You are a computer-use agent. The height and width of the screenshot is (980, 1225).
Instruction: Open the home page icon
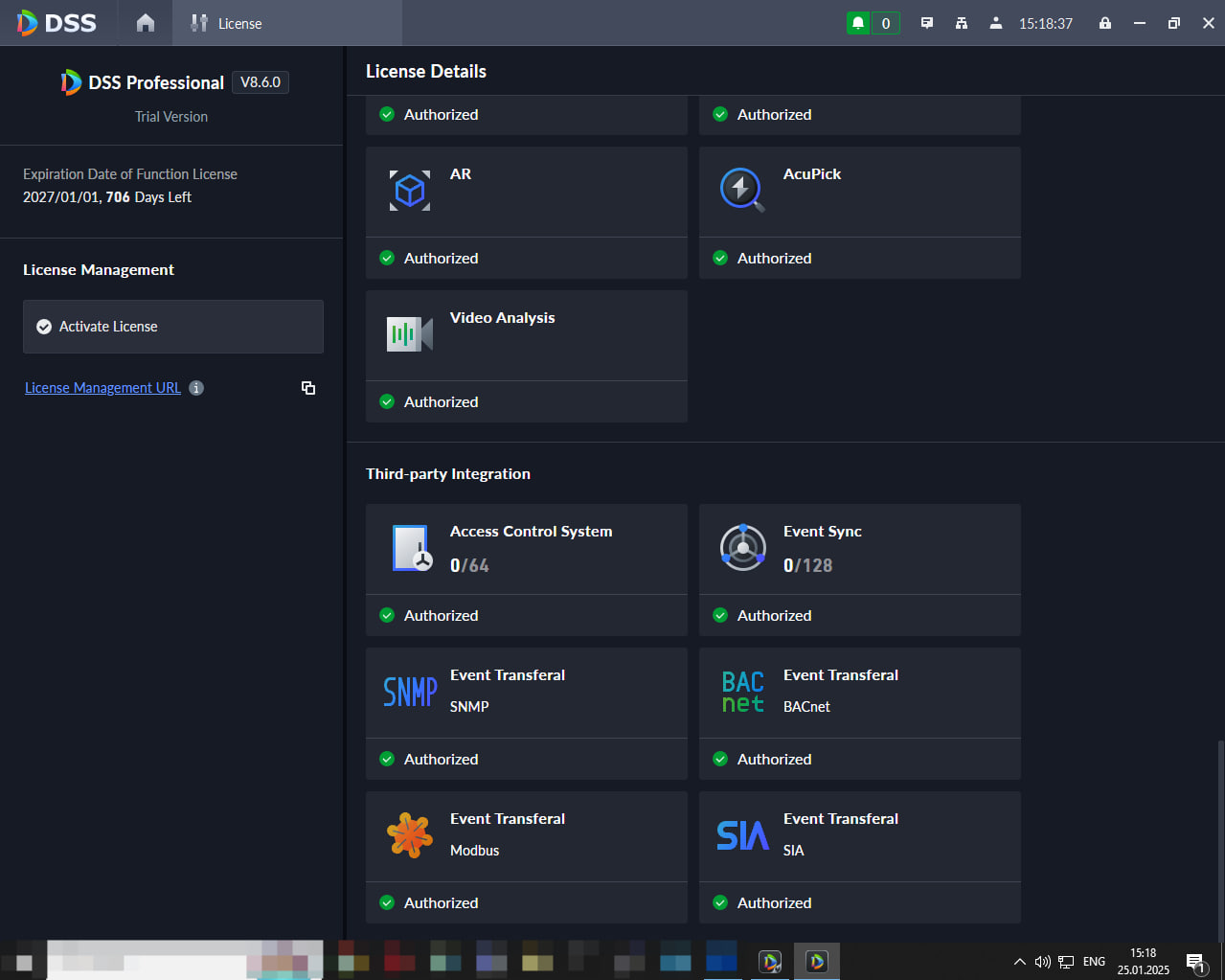point(146,23)
